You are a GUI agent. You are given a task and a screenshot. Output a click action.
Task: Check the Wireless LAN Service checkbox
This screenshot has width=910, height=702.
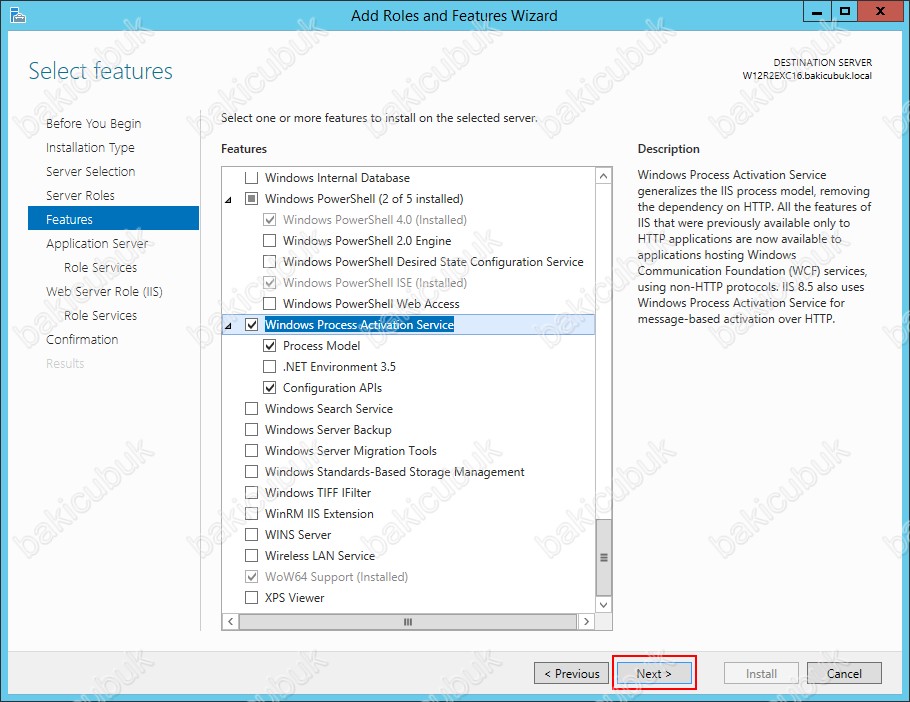coord(251,556)
